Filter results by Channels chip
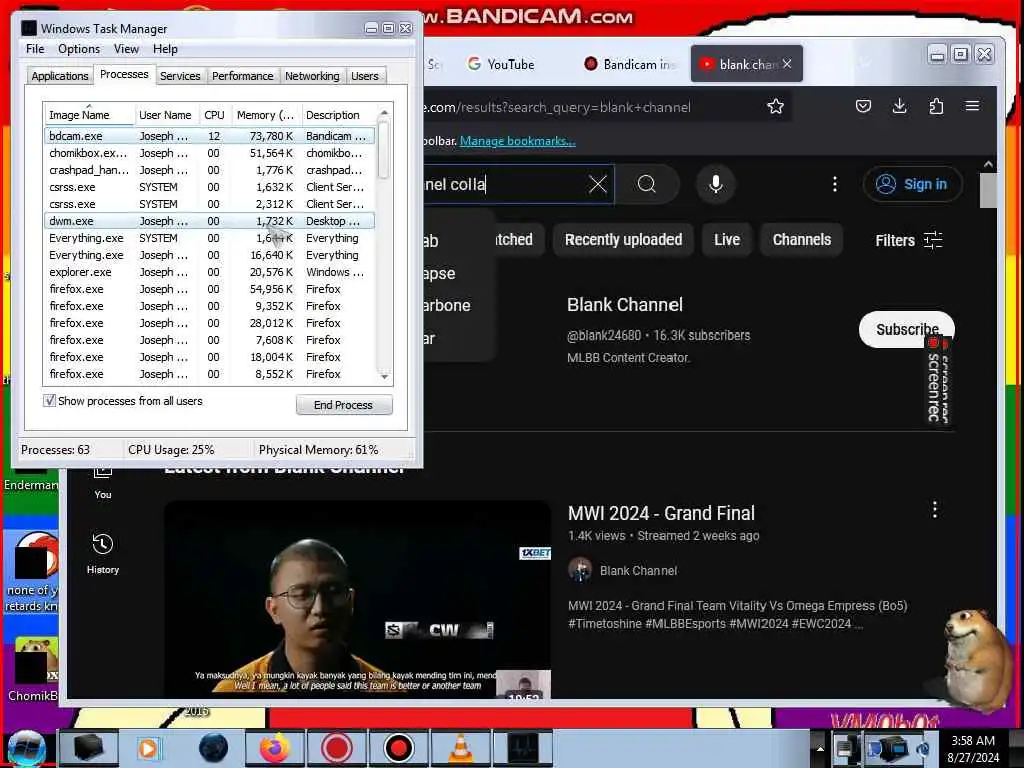This screenshot has height=768, width=1024. click(801, 240)
